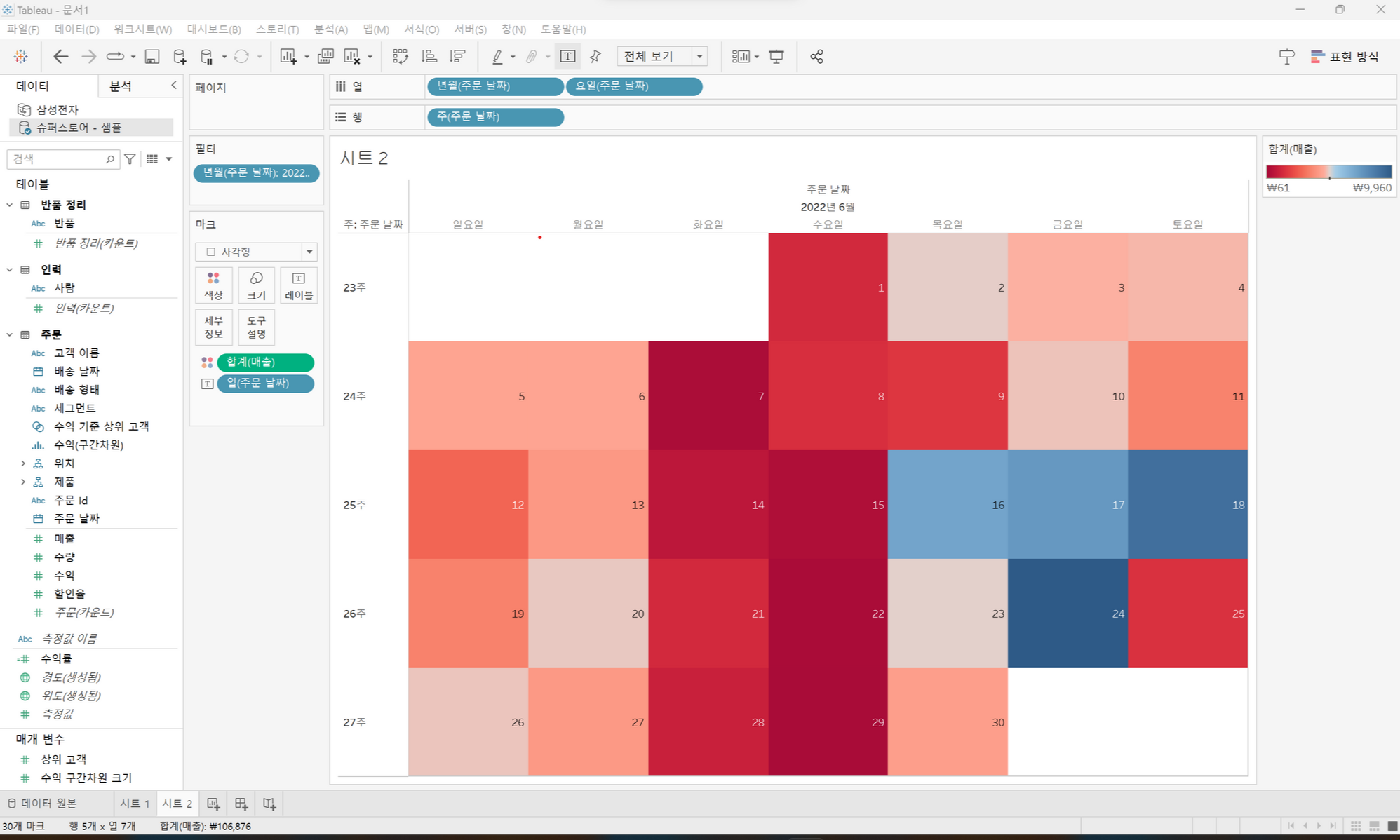Switch to the 시트 1 tab
The height and width of the screenshot is (840, 1400).
coord(134,804)
